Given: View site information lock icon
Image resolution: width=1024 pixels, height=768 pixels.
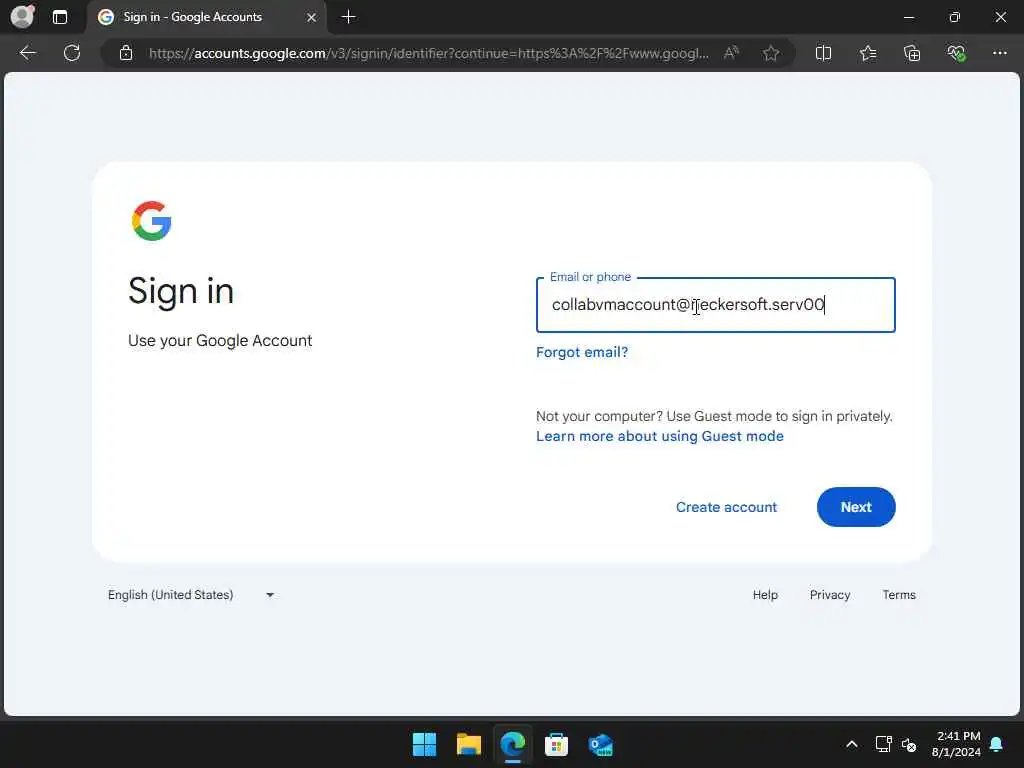Looking at the screenshot, I should 126,53.
